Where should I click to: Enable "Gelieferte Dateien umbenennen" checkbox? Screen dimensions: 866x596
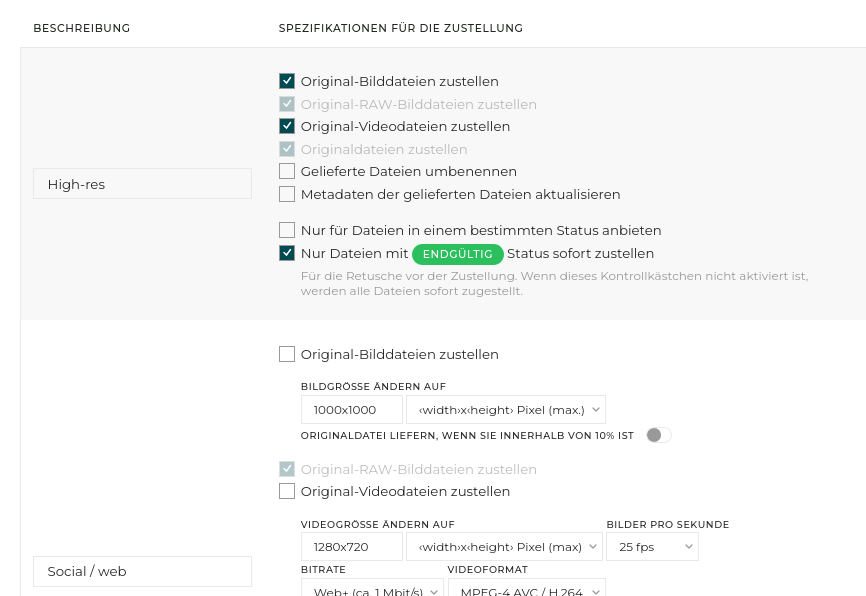click(x=287, y=171)
